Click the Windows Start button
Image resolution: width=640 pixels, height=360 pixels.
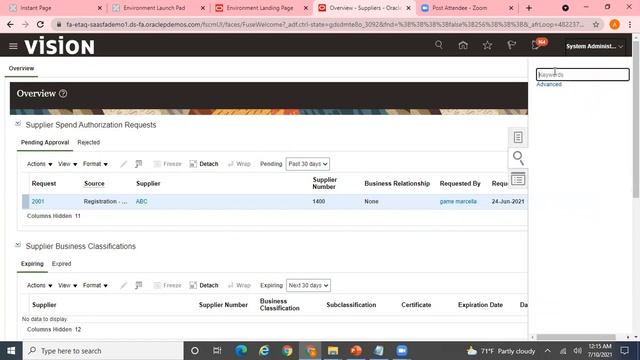click(x=11, y=351)
